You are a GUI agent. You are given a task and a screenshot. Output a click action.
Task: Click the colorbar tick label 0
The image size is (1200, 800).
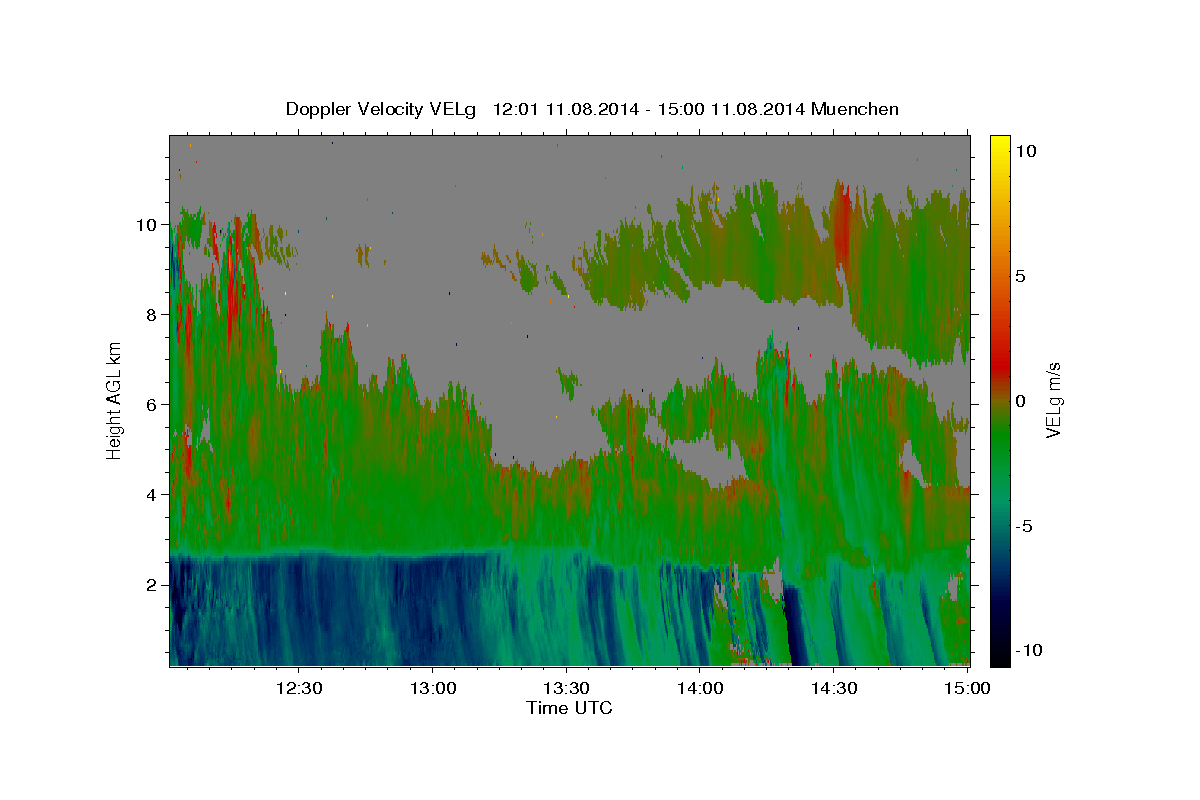1020,401
